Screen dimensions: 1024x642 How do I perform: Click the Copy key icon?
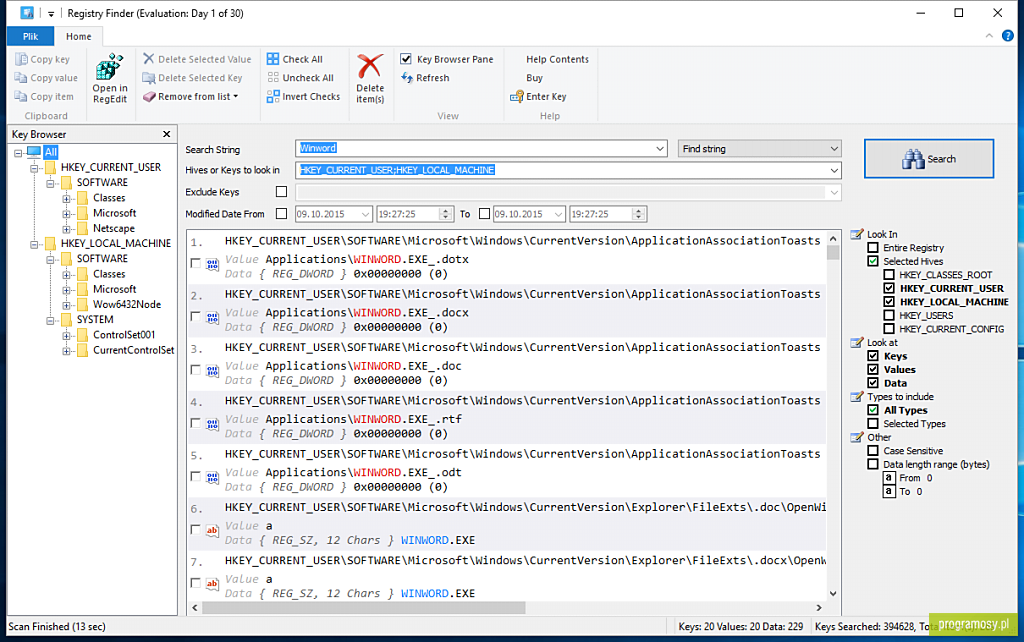[x=21, y=59]
